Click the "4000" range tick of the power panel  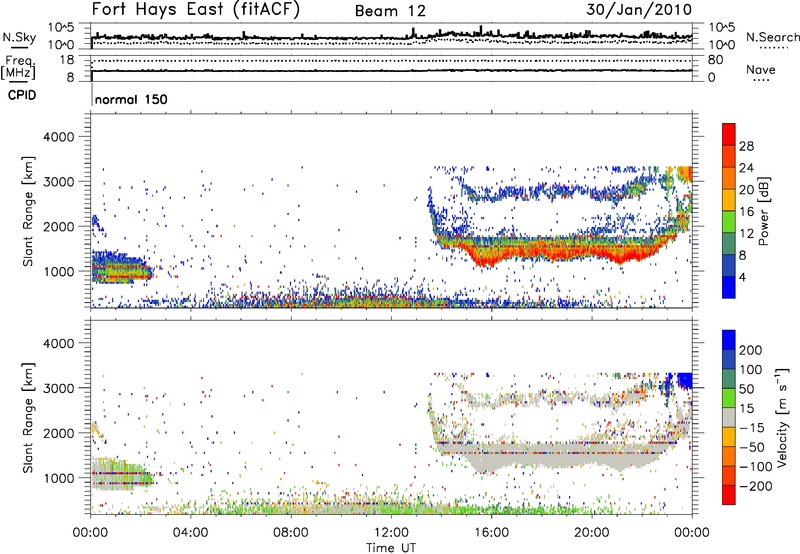(59, 137)
